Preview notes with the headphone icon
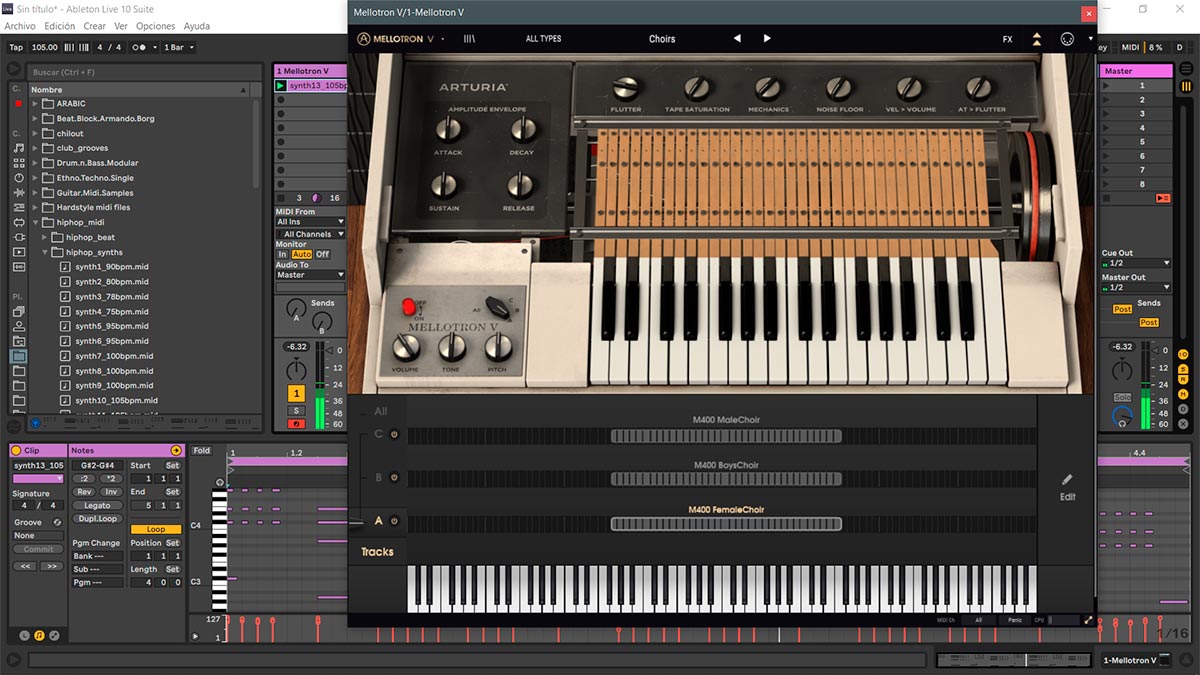 click(x=219, y=482)
